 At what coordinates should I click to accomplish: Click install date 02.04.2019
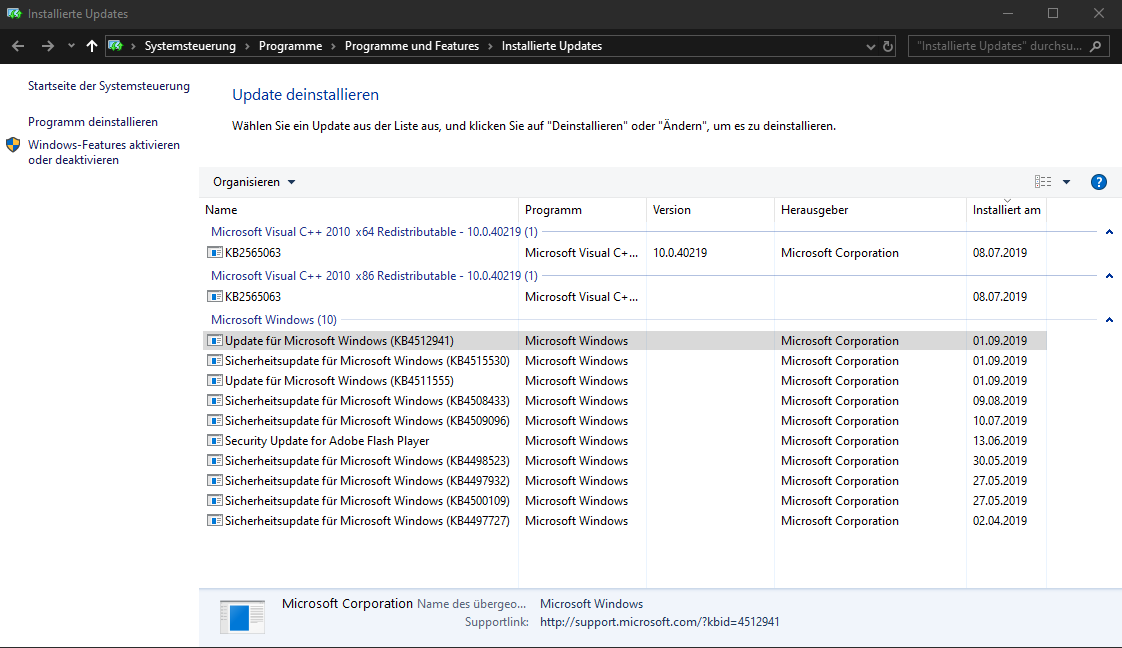pyautogui.click(x=1000, y=521)
